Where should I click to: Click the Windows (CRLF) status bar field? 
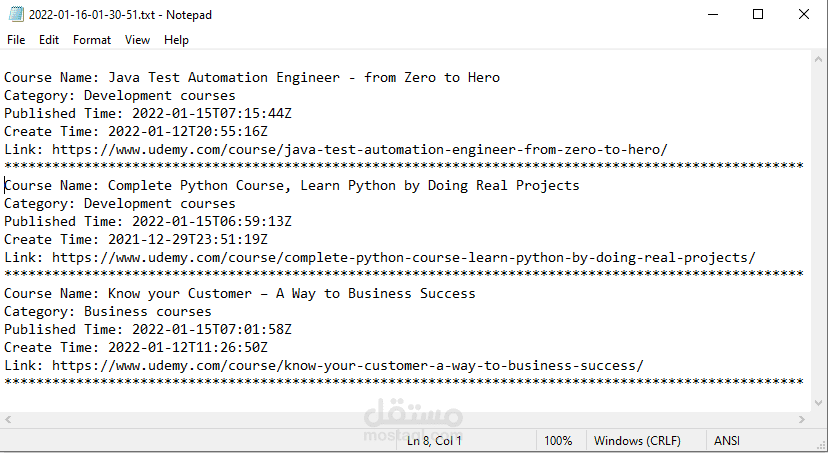click(638, 441)
